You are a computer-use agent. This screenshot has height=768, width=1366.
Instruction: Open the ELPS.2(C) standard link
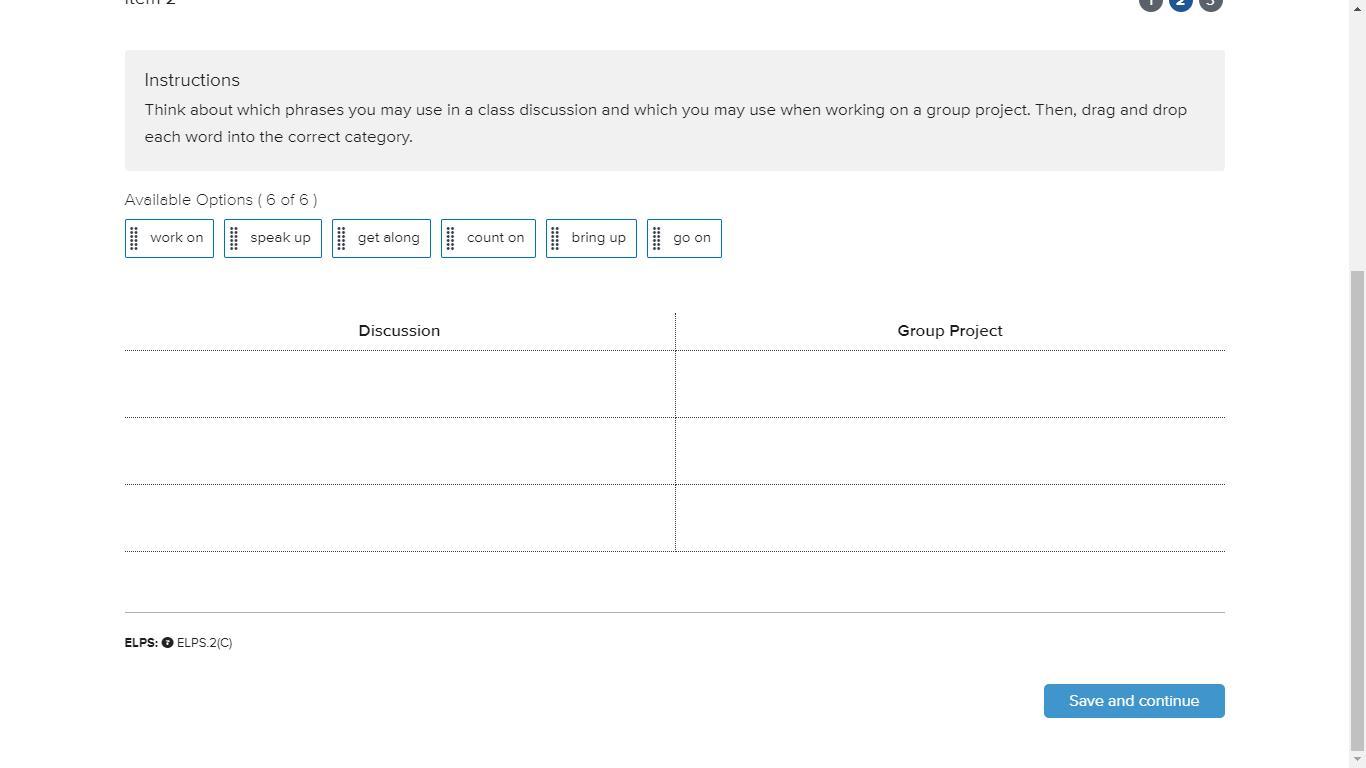(204, 643)
